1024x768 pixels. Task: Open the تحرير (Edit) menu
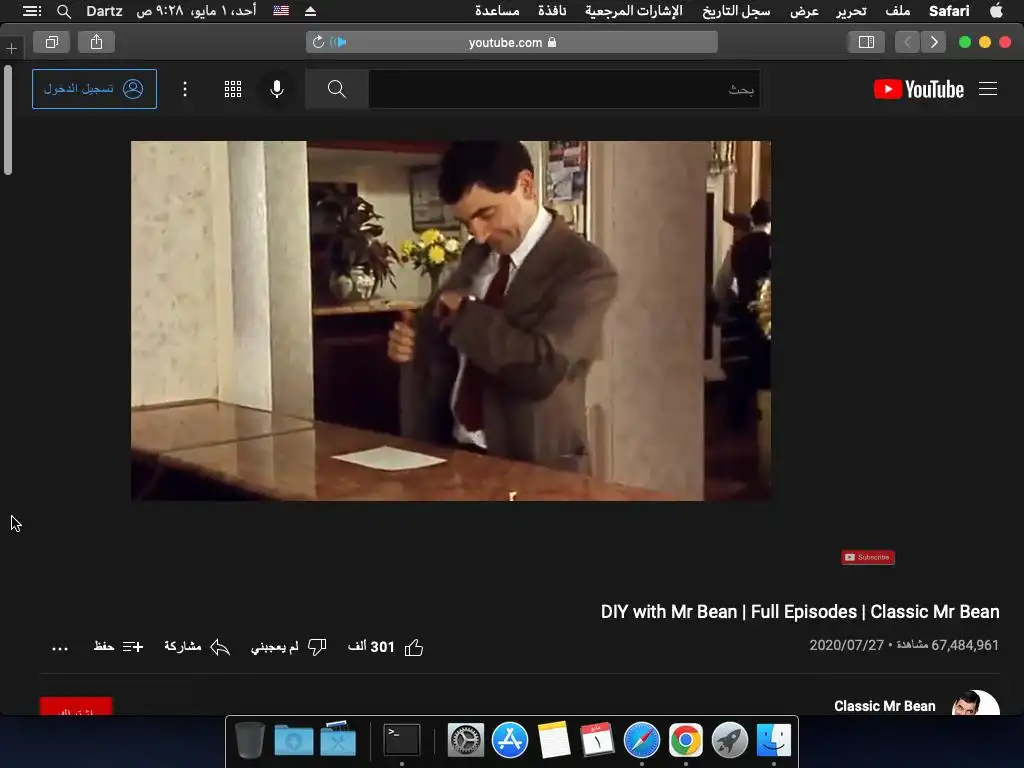pyautogui.click(x=851, y=10)
